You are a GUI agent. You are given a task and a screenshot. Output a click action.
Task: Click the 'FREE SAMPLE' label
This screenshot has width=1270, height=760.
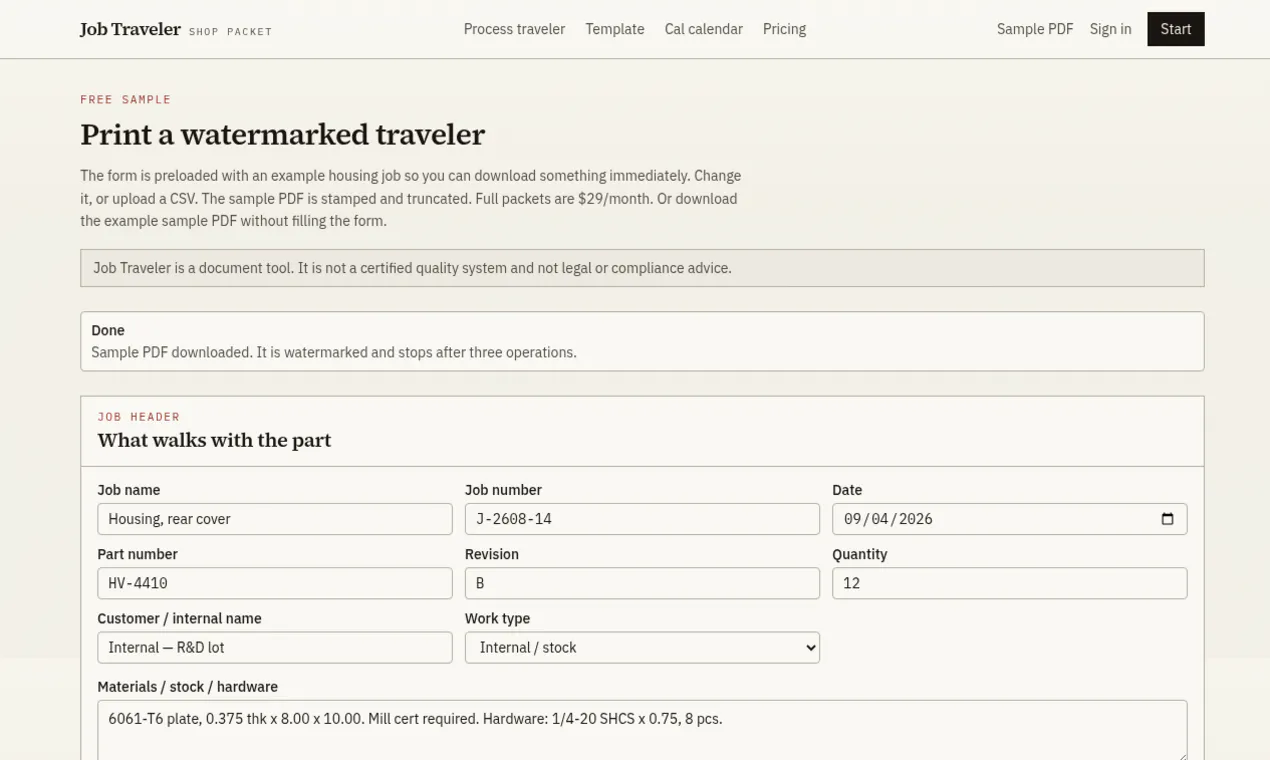click(x=126, y=99)
